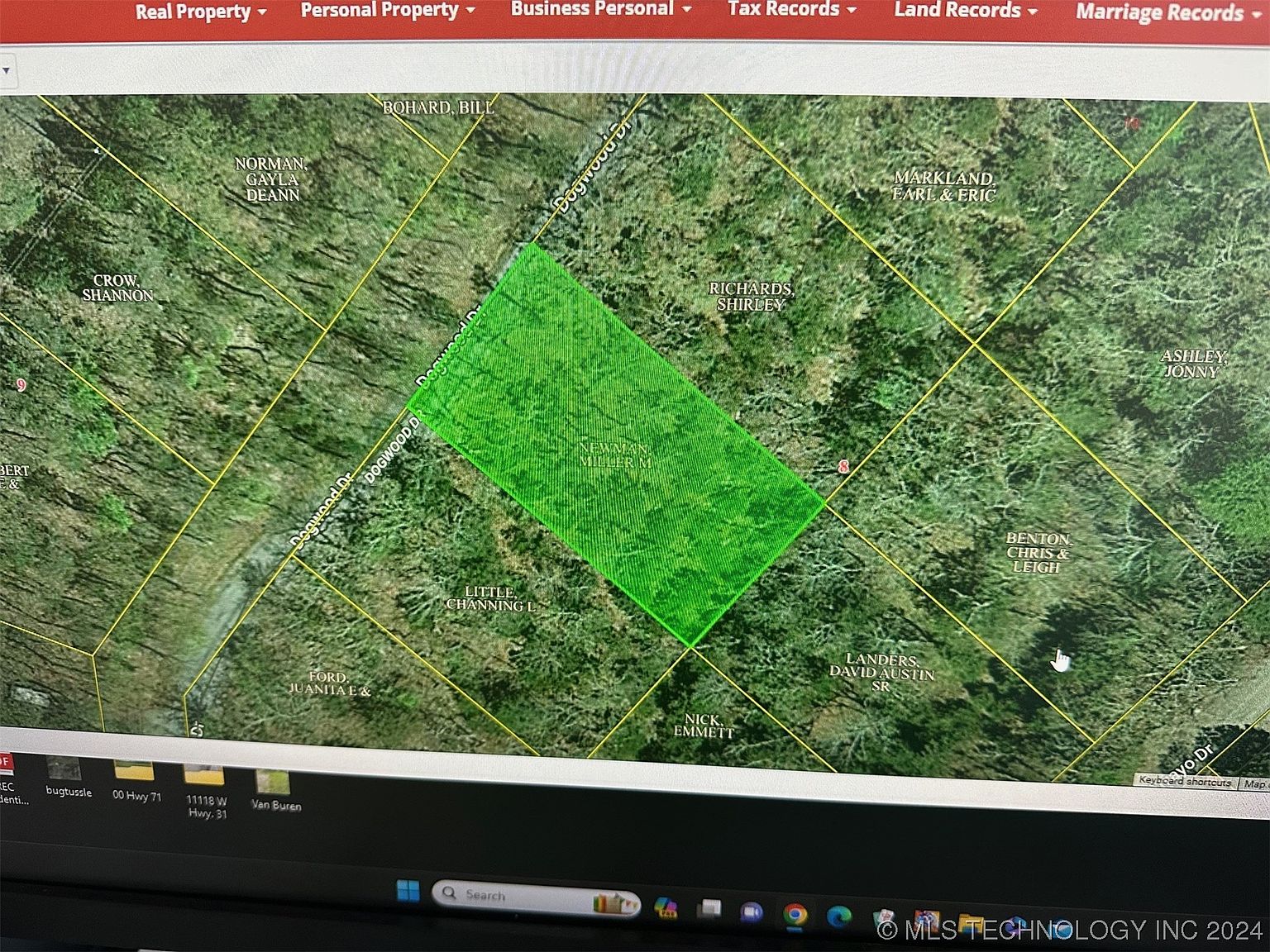The height and width of the screenshot is (952, 1270).
Task: Launch Google Chrome from the taskbar
Action: click(795, 914)
